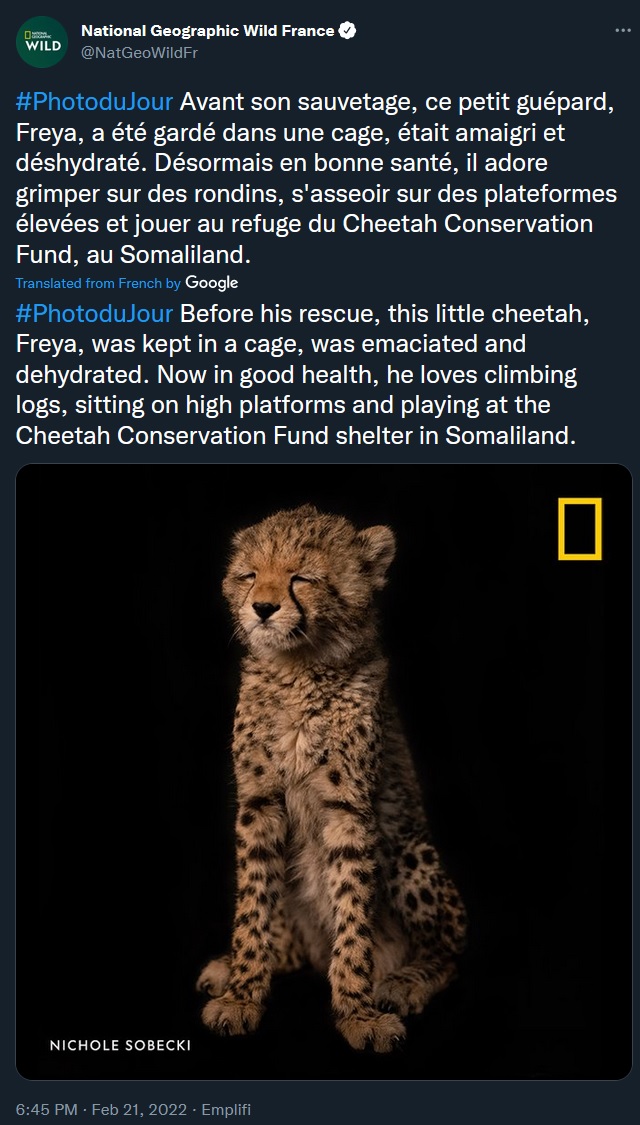Viewport: 640px width, 1125px height.
Task: Click the yellow National Geographic frame logo
Action: (x=580, y=529)
